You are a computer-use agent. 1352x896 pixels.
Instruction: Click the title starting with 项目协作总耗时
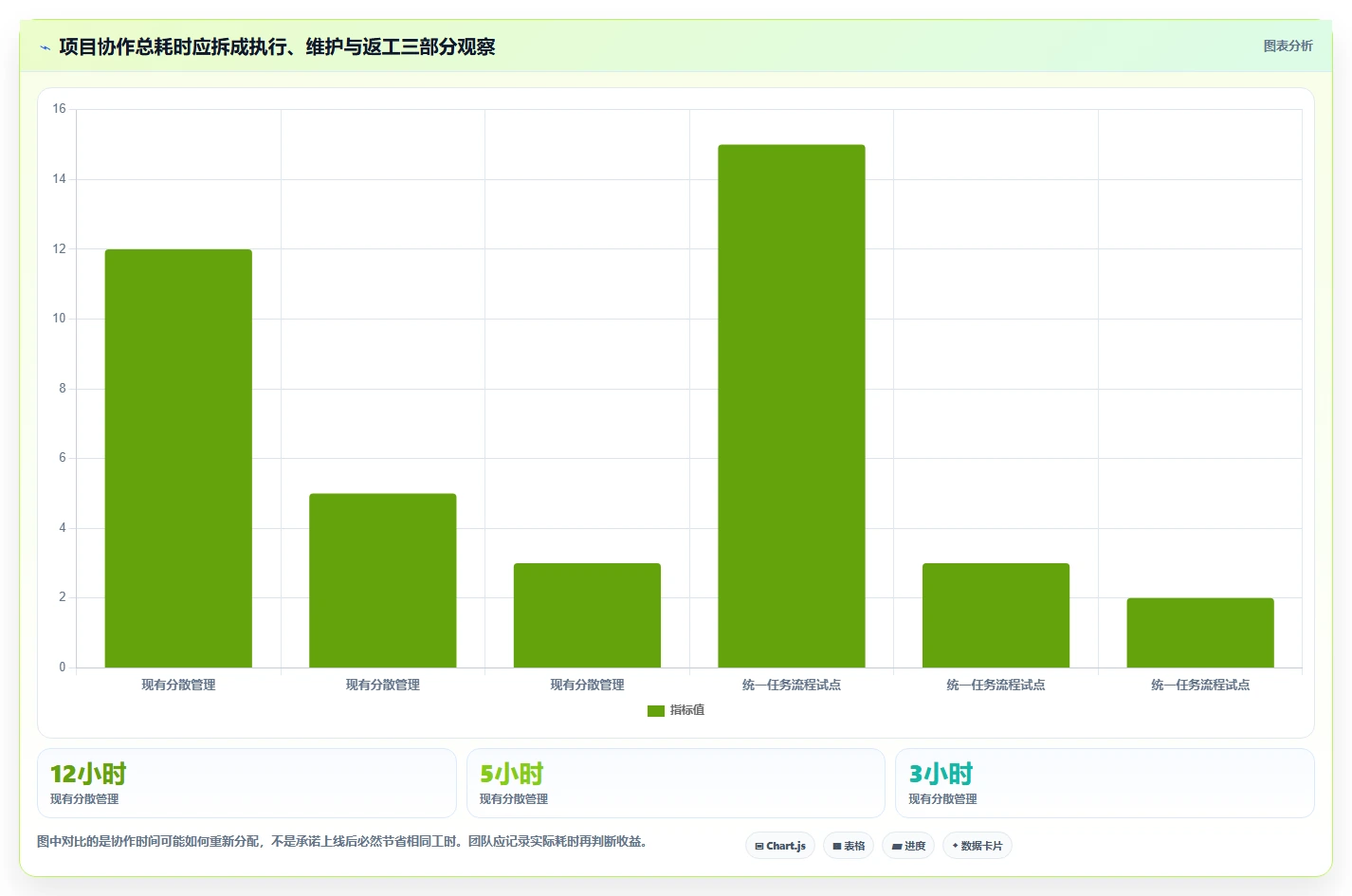click(x=277, y=46)
